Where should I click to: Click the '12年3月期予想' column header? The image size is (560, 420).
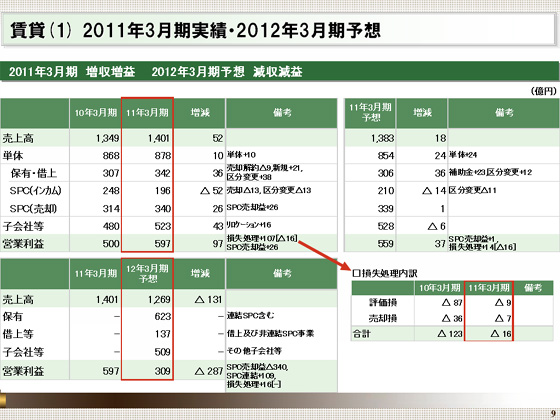click(x=147, y=274)
